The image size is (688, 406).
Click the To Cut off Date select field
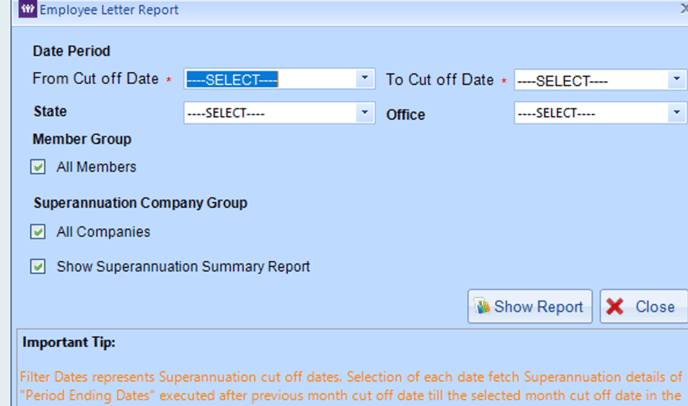pos(601,80)
